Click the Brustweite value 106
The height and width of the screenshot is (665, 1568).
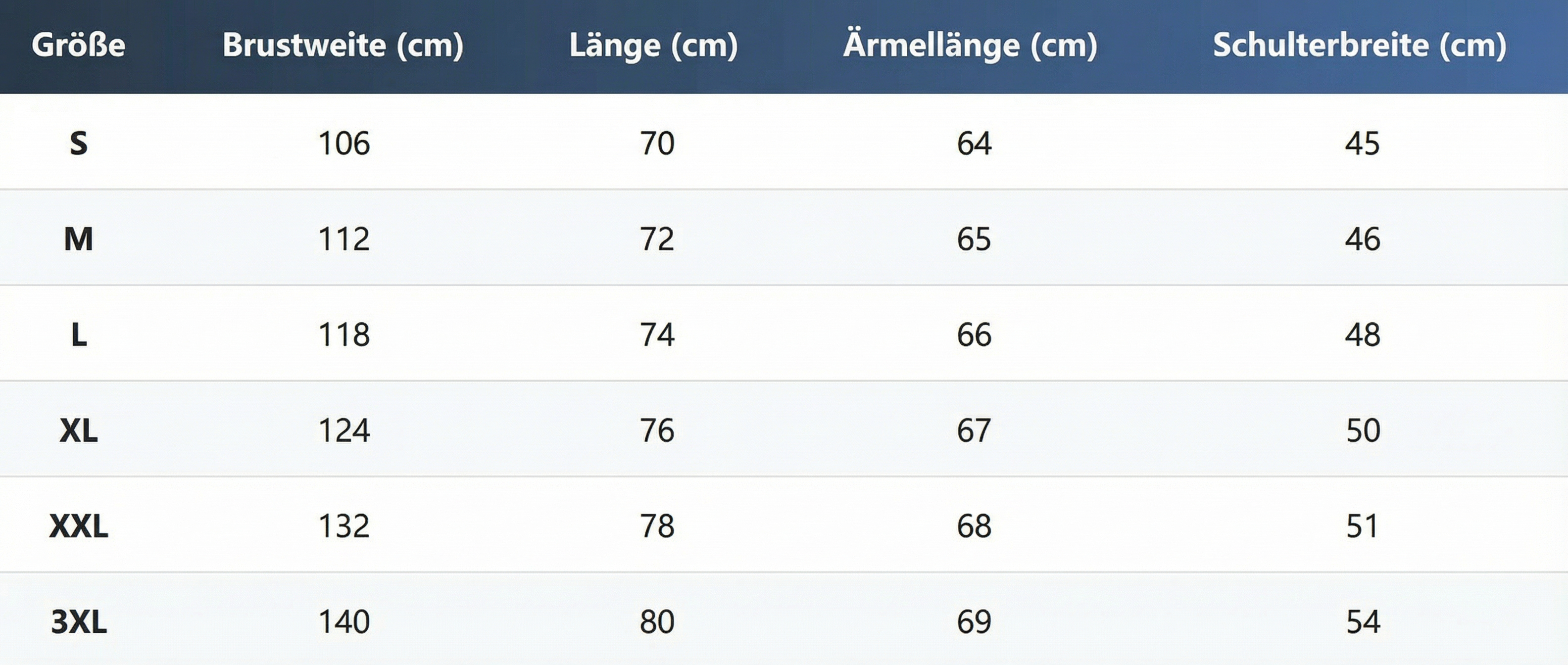[344, 143]
